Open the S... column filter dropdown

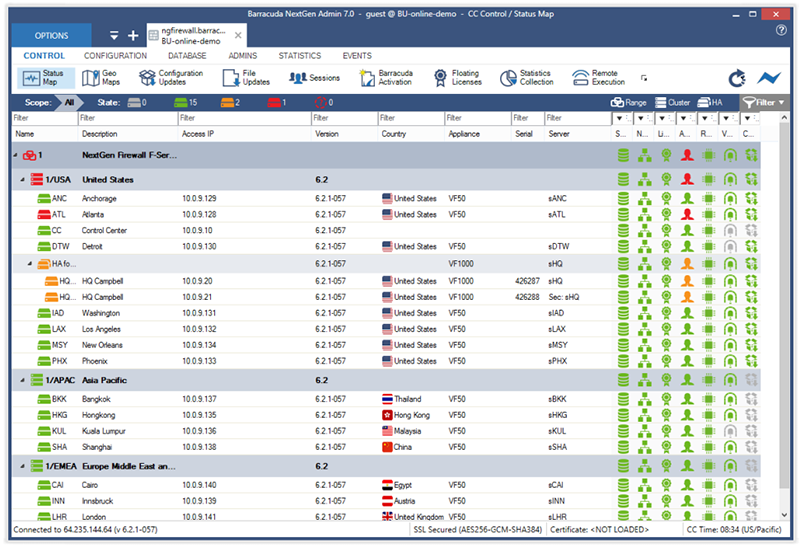point(619,118)
